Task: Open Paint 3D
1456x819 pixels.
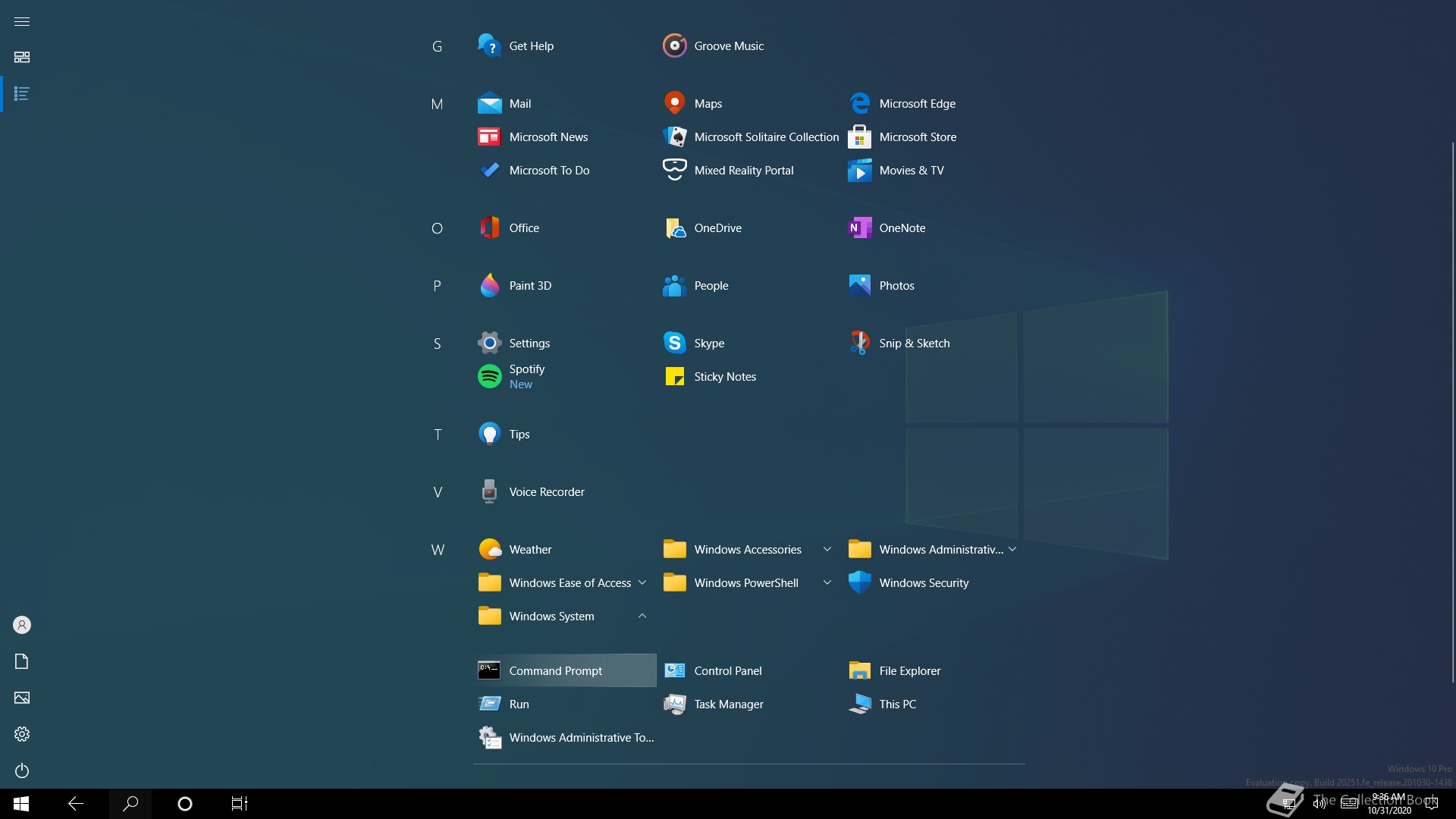Action: (564, 285)
